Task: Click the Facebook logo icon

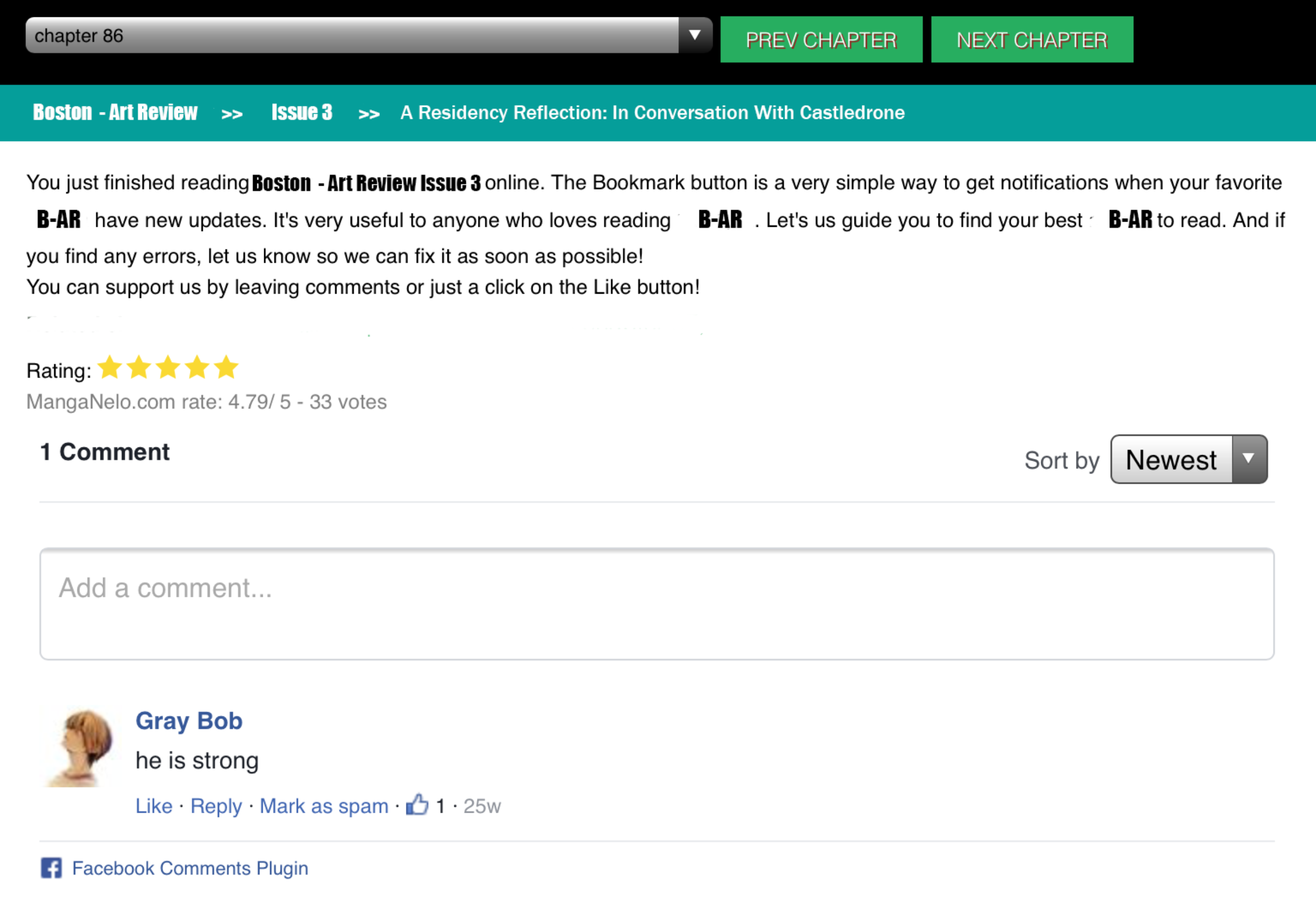Action: (x=51, y=868)
